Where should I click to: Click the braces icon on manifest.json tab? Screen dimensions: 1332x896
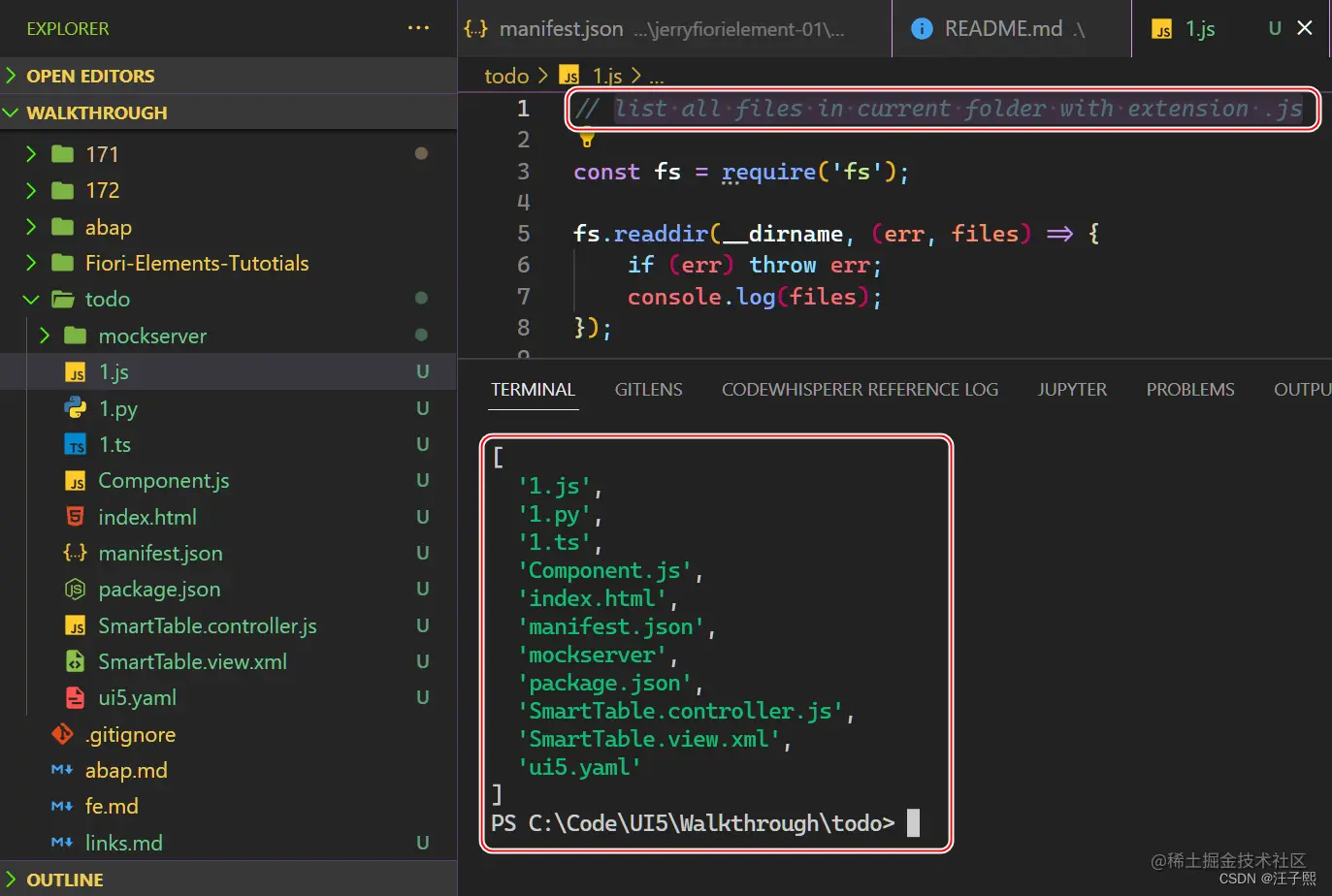(x=475, y=29)
